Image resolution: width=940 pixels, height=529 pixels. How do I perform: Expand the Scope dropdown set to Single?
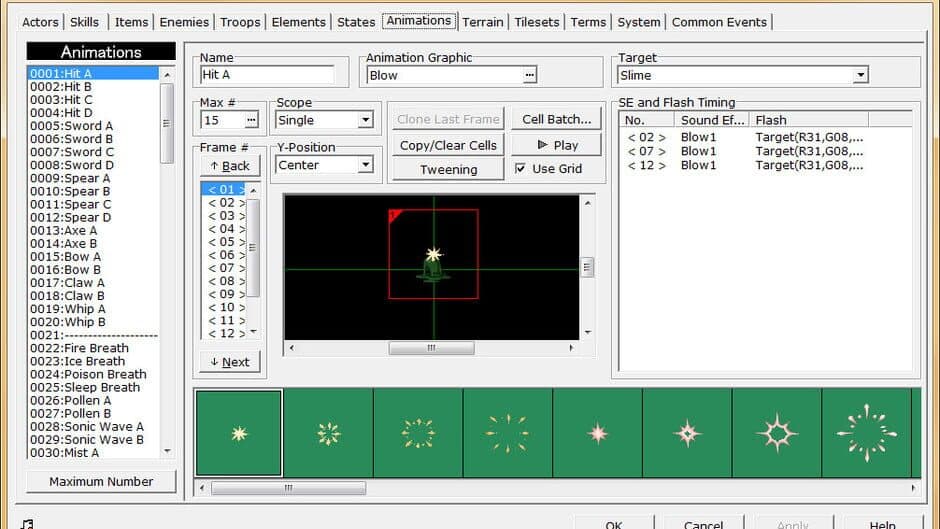pyautogui.click(x=365, y=120)
